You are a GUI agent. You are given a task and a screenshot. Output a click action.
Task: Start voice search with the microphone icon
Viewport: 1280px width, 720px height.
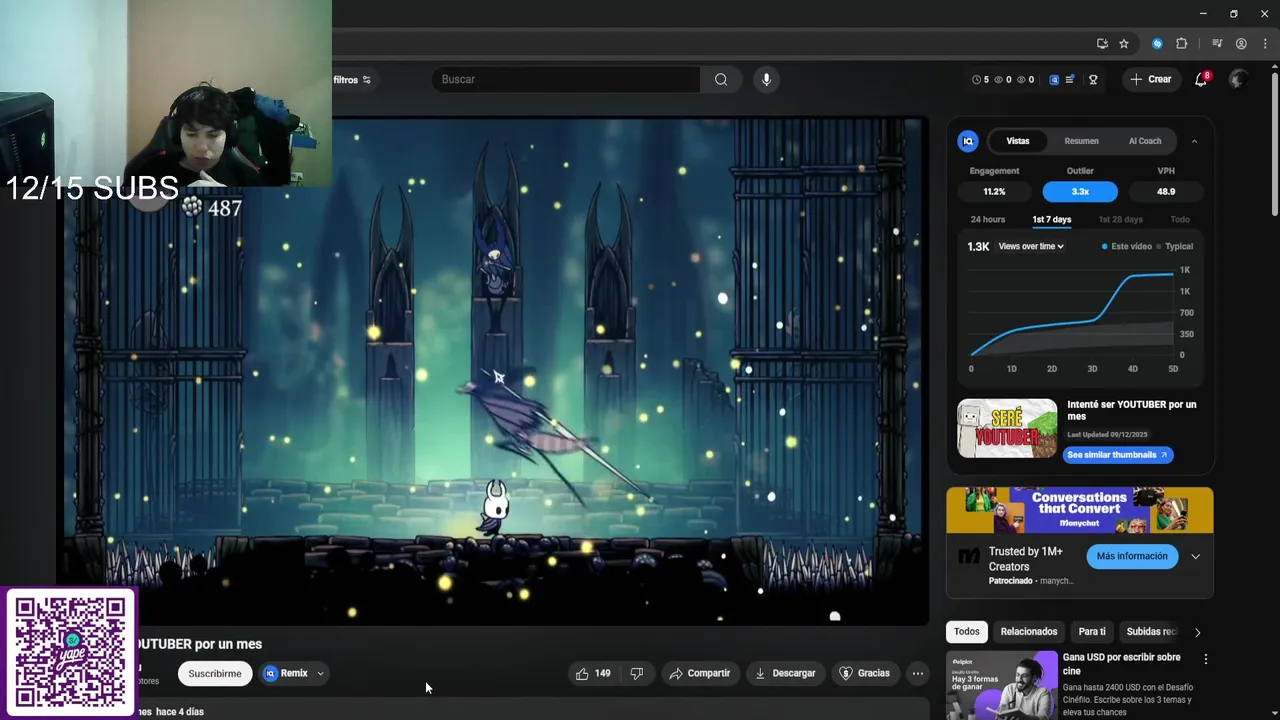click(x=766, y=79)
